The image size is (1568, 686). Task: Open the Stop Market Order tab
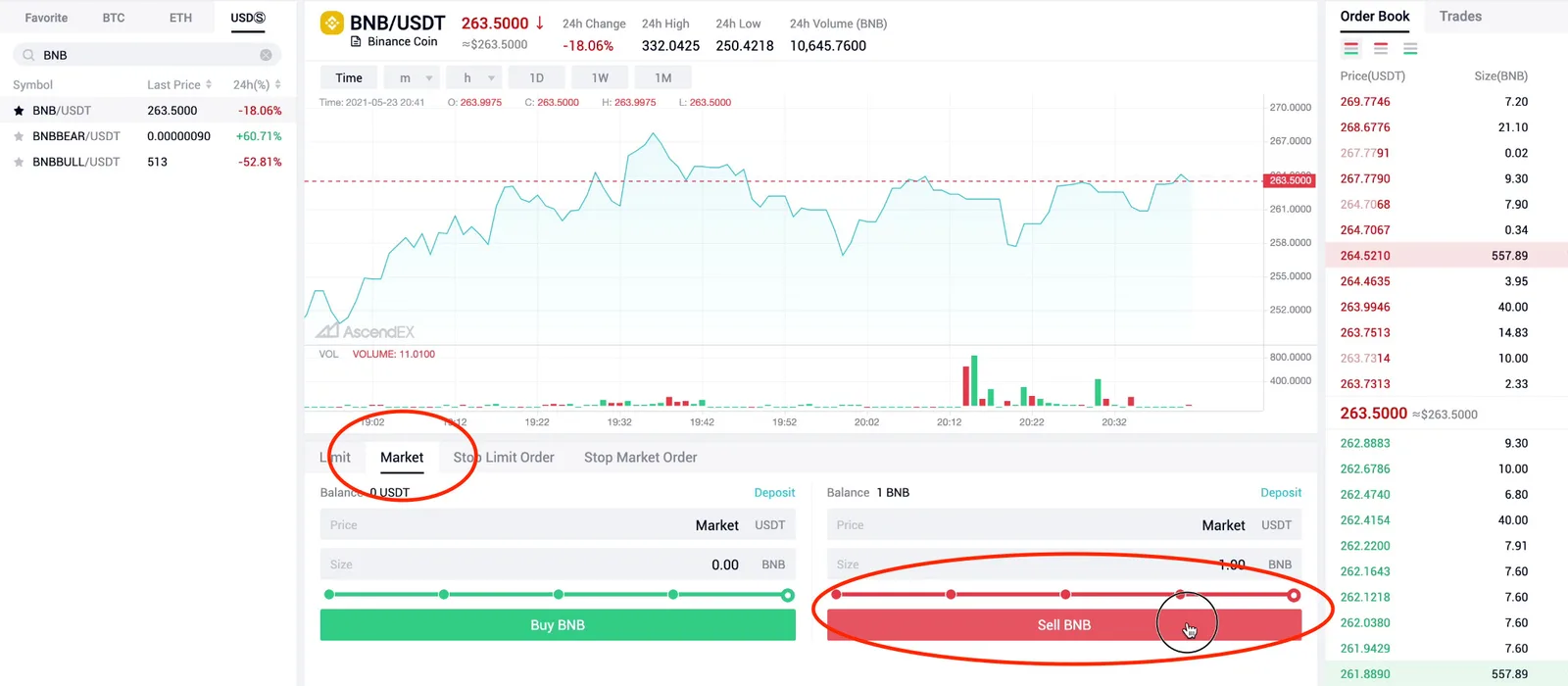point(641,458)
